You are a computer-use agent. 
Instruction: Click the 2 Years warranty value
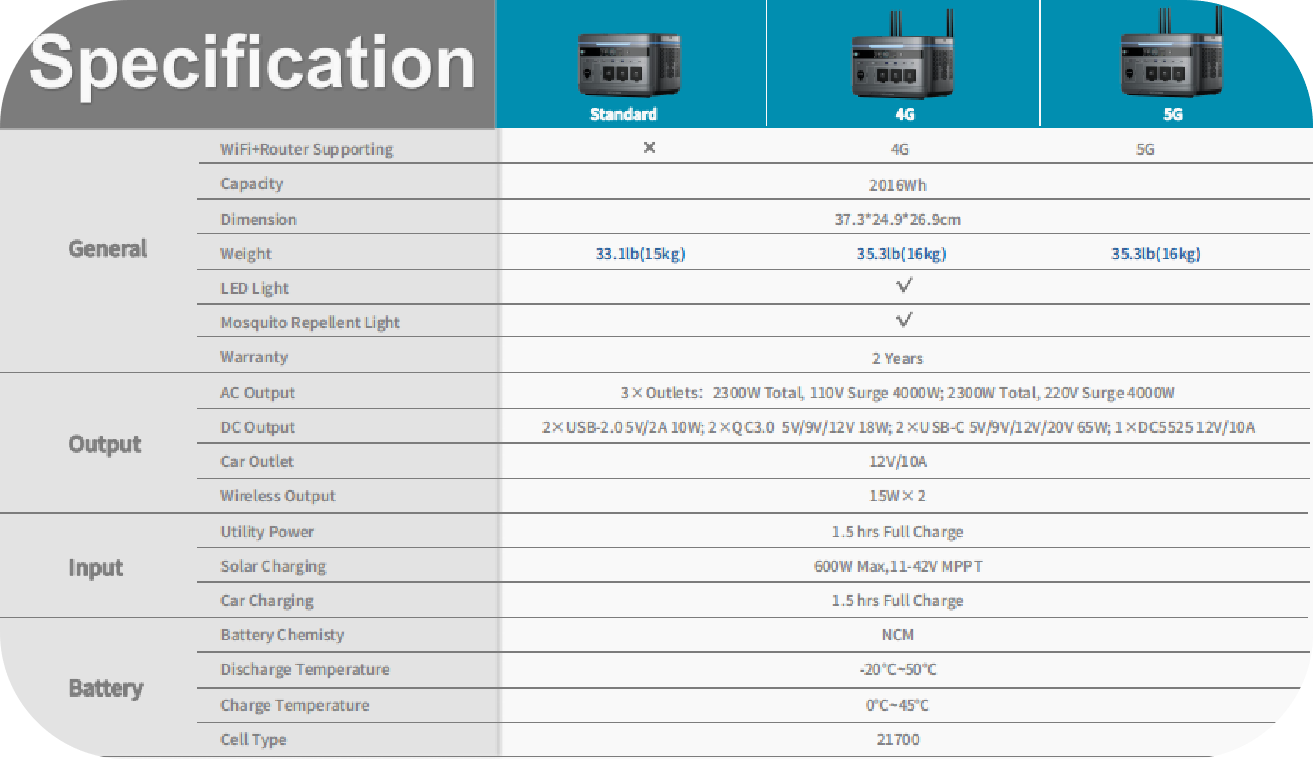tap(897, 358)
